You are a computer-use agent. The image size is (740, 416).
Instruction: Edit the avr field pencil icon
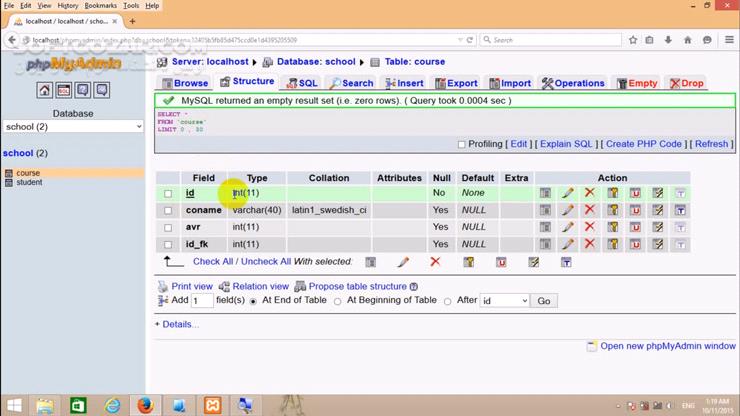[x=568, y=227]
